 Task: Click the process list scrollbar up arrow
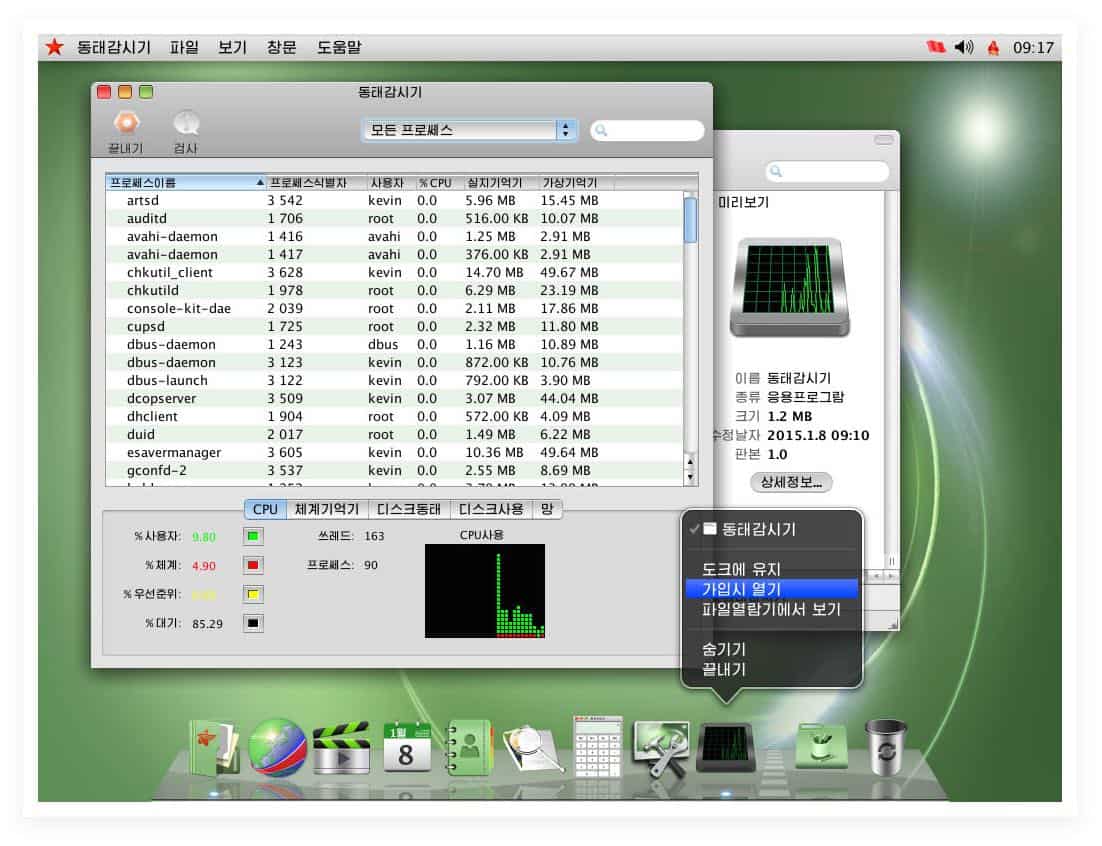click(x=690, y=462)
